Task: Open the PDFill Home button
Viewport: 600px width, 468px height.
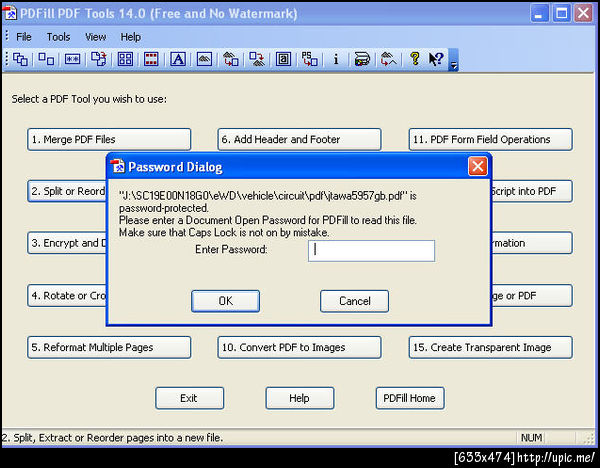Action: coord(410,398)
